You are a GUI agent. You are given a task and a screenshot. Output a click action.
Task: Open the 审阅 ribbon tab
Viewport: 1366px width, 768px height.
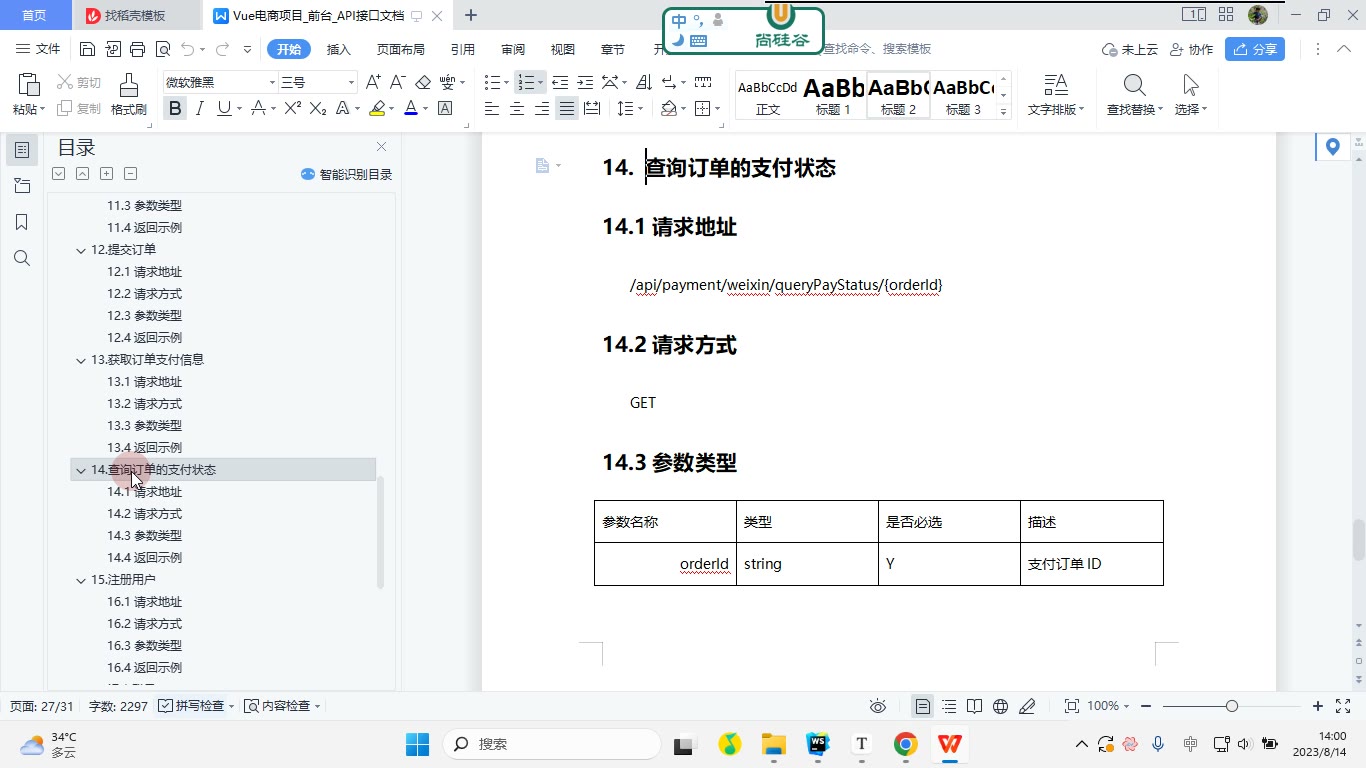pos(513,49)
